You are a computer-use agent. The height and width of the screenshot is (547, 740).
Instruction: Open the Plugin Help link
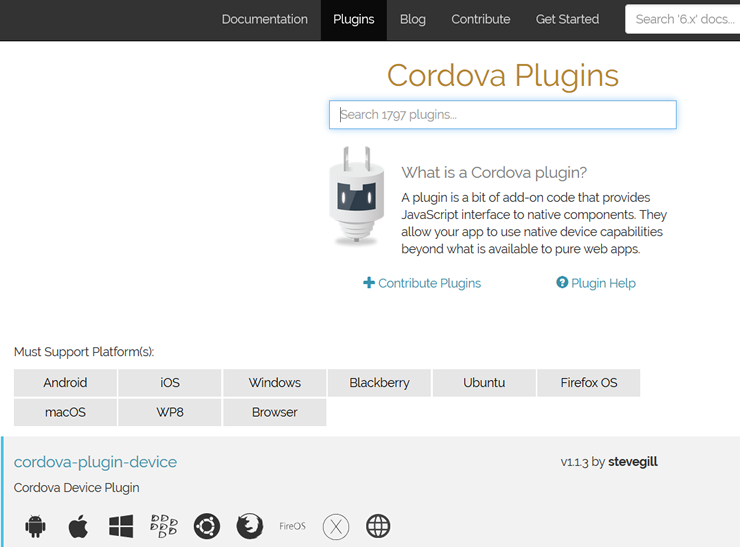point(603,283)
